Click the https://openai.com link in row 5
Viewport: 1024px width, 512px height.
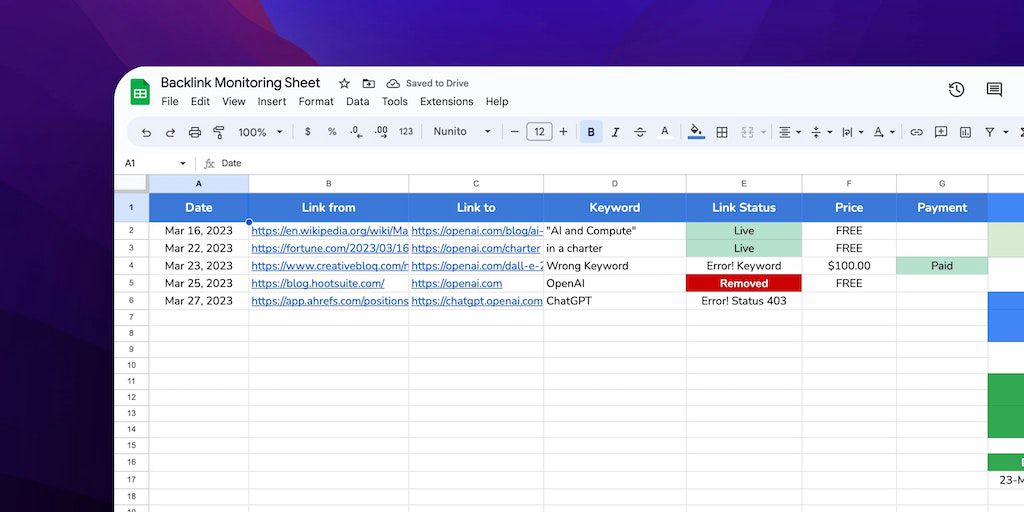(456, 284)
